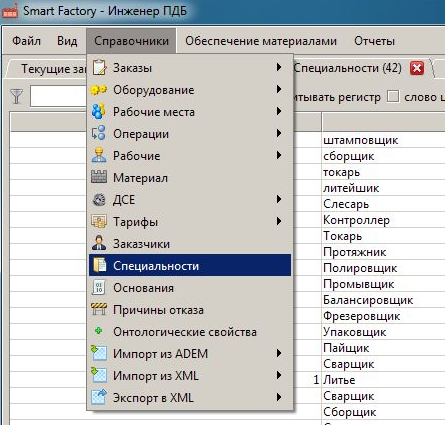Click into the filter text field
Viewport: 445px width, 425px height.
pyautogui.click(x=58, y=96)
